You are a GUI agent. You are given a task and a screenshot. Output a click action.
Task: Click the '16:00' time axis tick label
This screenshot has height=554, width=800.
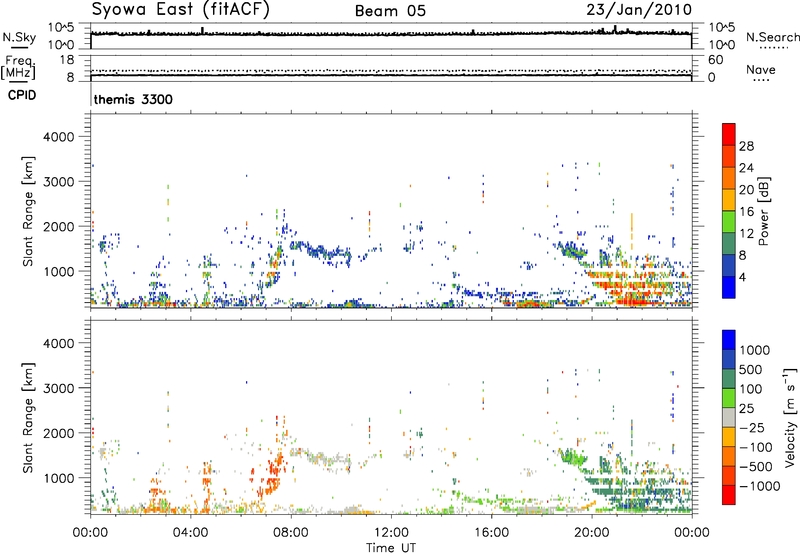tap(491, 533)
